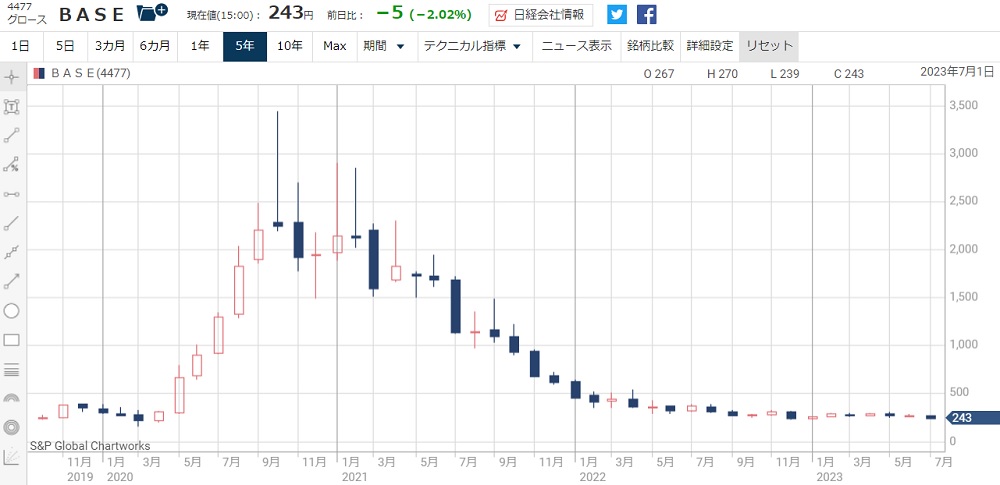Select the active 5年 range tab
1000x485 pixels.
245,46
